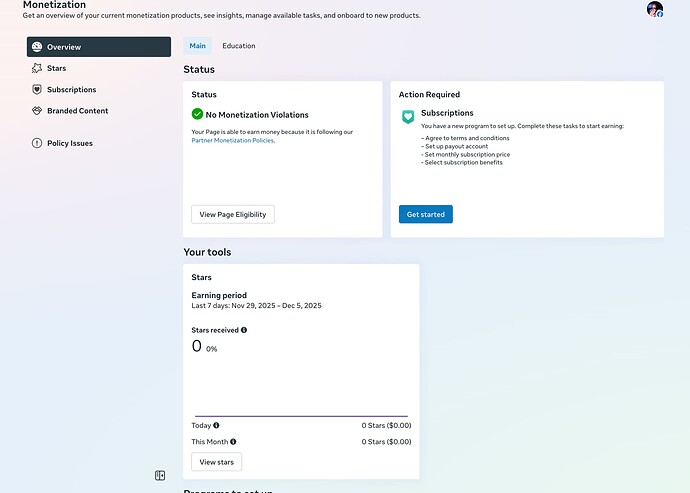The width and height of the screenshot is (690, 493).
Task: Click the green No Monetization Violations checkmark
Action: (x=197, y=115)
